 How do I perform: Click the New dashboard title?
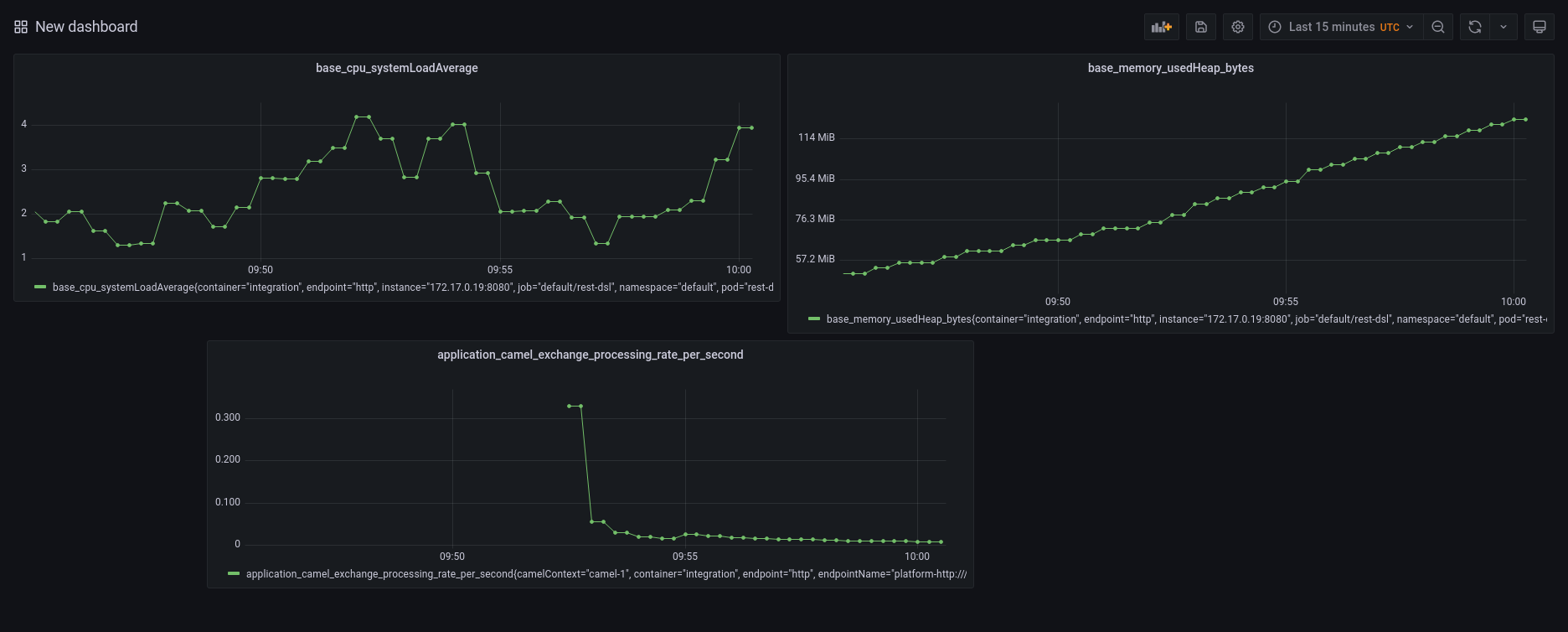click(86, 27)
